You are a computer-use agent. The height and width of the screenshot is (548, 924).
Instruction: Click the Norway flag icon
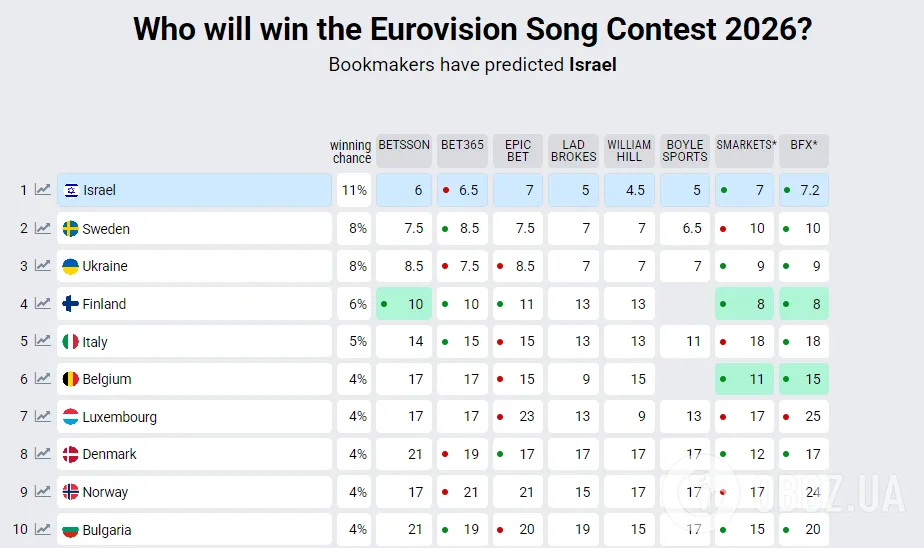[x=71, y=492]
